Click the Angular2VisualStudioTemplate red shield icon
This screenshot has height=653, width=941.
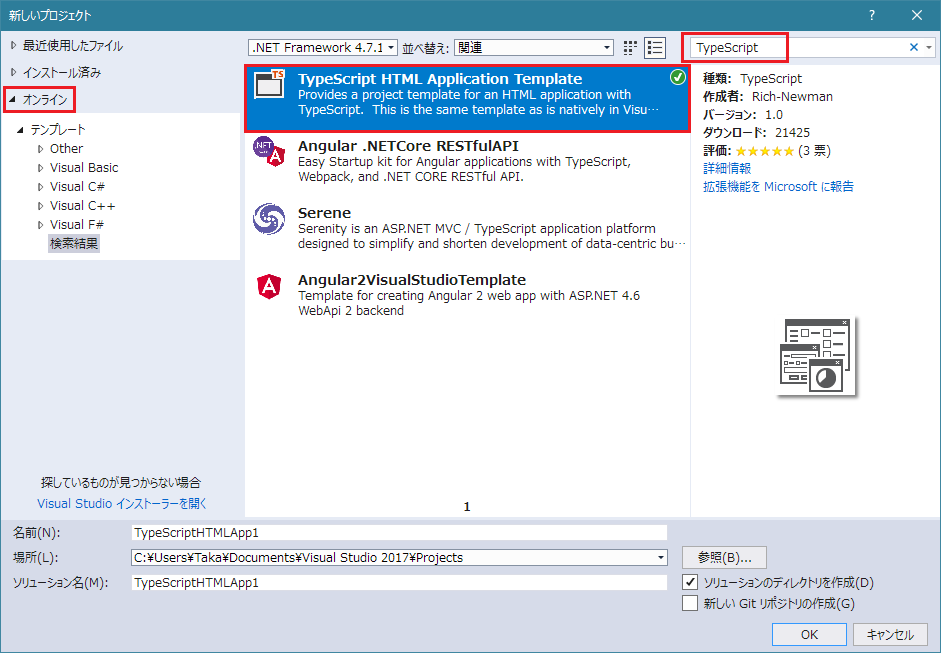(269, 286)
